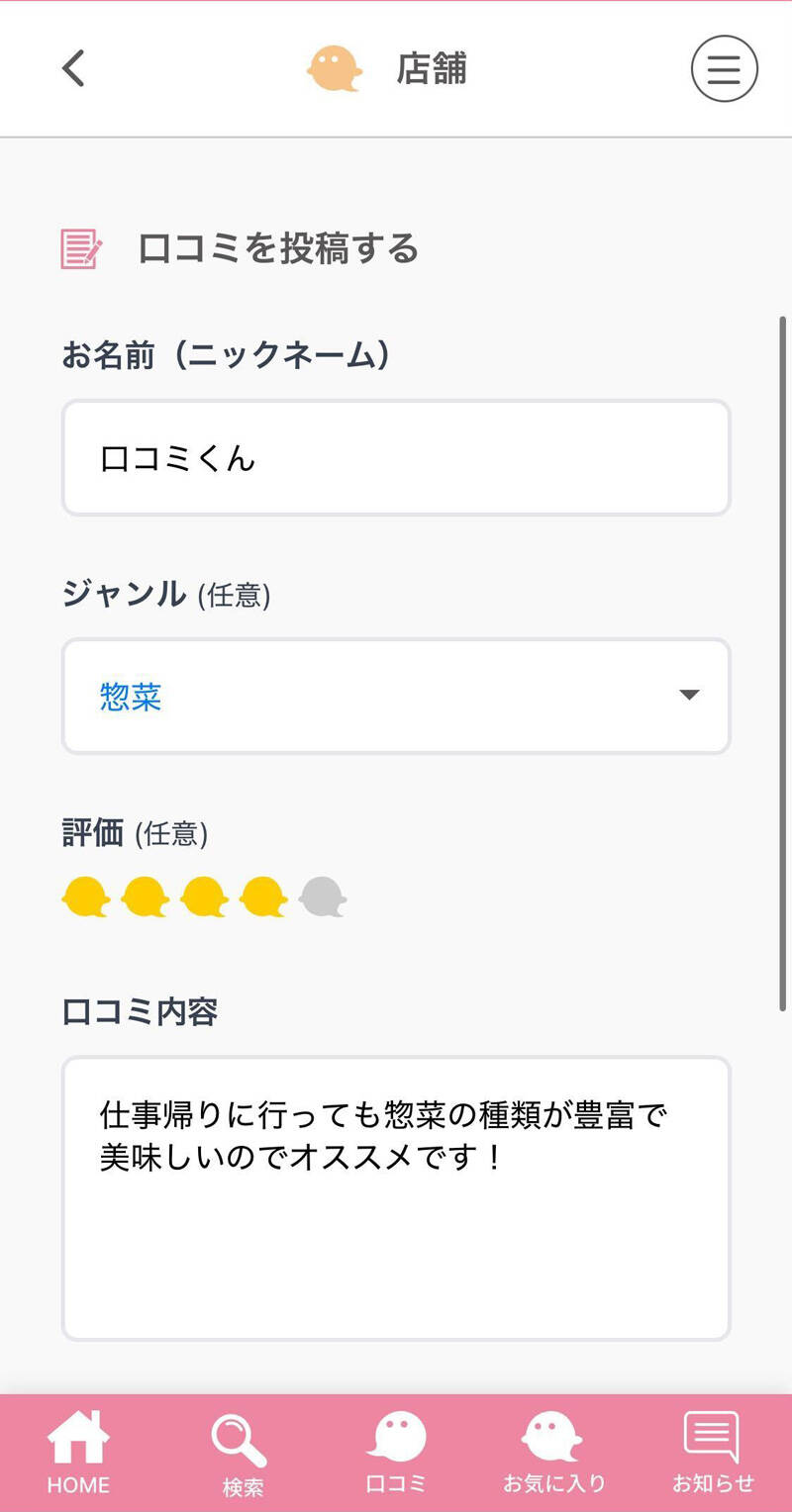Click the pink notepad icon beside 口コミを投稿する
The width and height of the screenshot is (792, 1512).
(x=81, y=249)
